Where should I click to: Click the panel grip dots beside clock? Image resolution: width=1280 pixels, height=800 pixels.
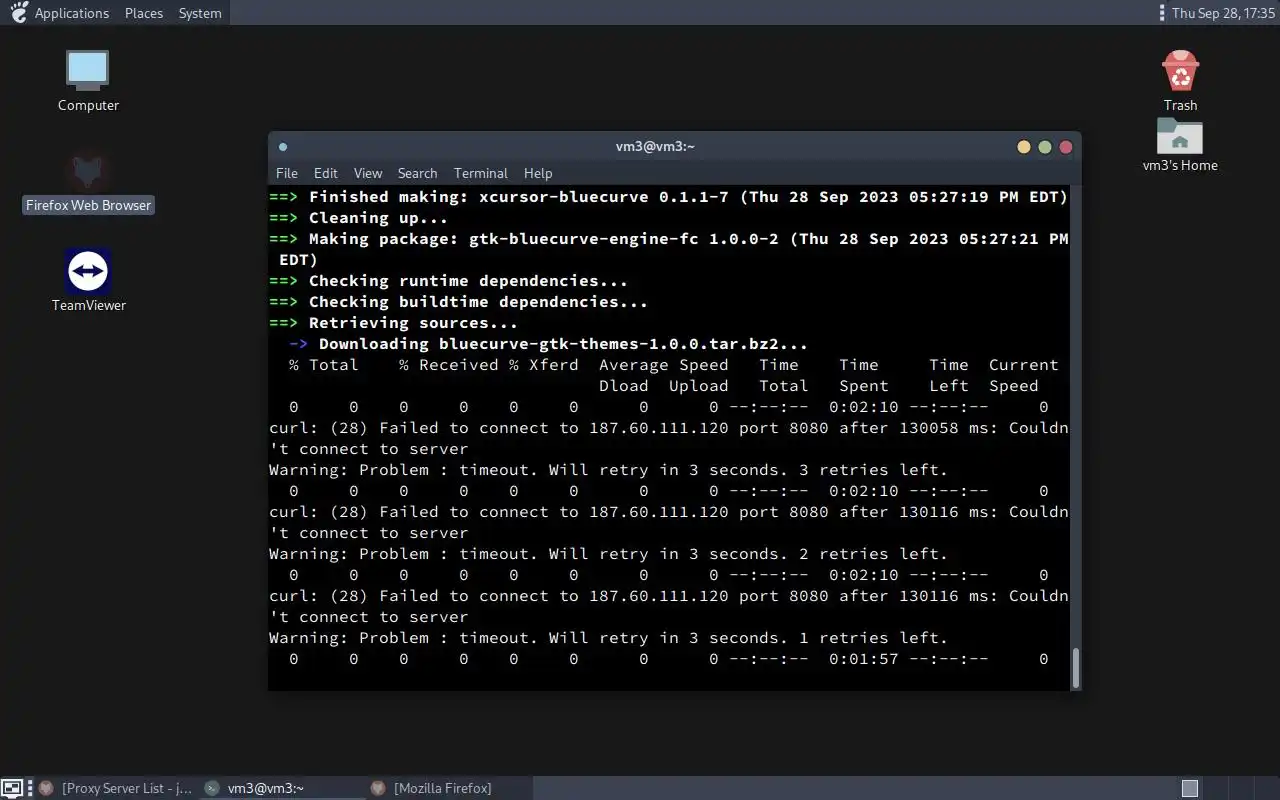coord(1161,13)
